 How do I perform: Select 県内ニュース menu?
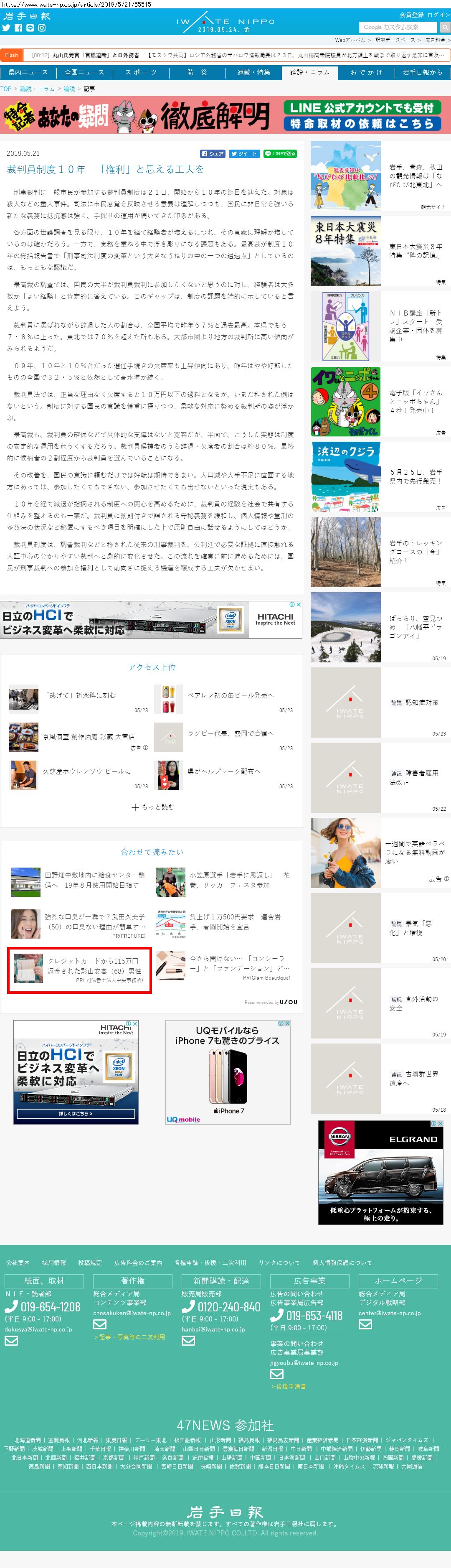[28, 72]
